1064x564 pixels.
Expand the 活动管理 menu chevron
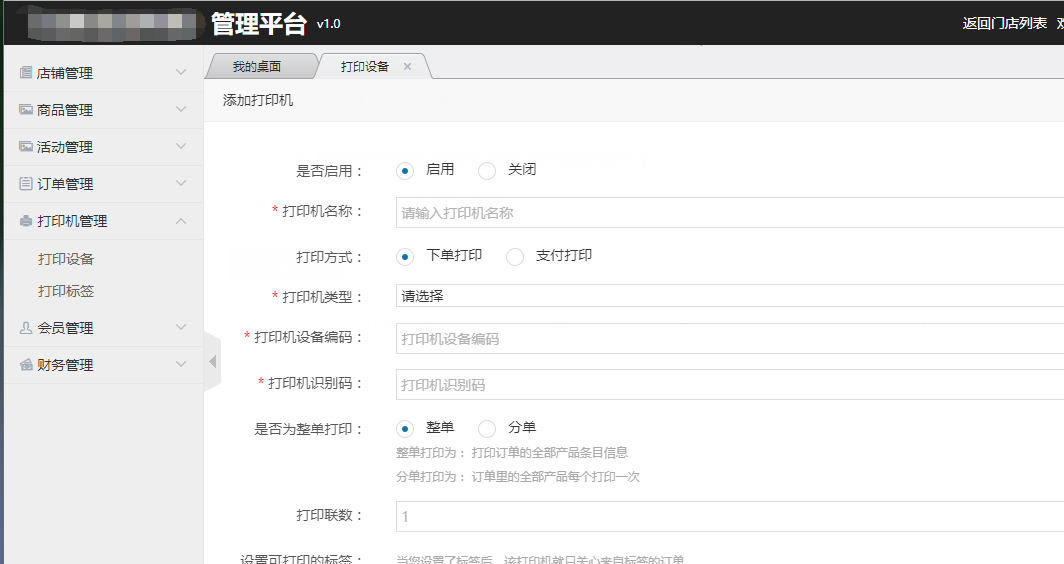point(180,146)
